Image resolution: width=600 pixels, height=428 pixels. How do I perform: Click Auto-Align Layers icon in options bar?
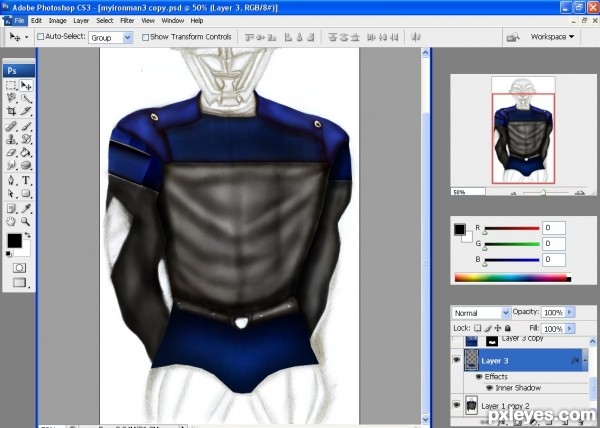(416, 37)
